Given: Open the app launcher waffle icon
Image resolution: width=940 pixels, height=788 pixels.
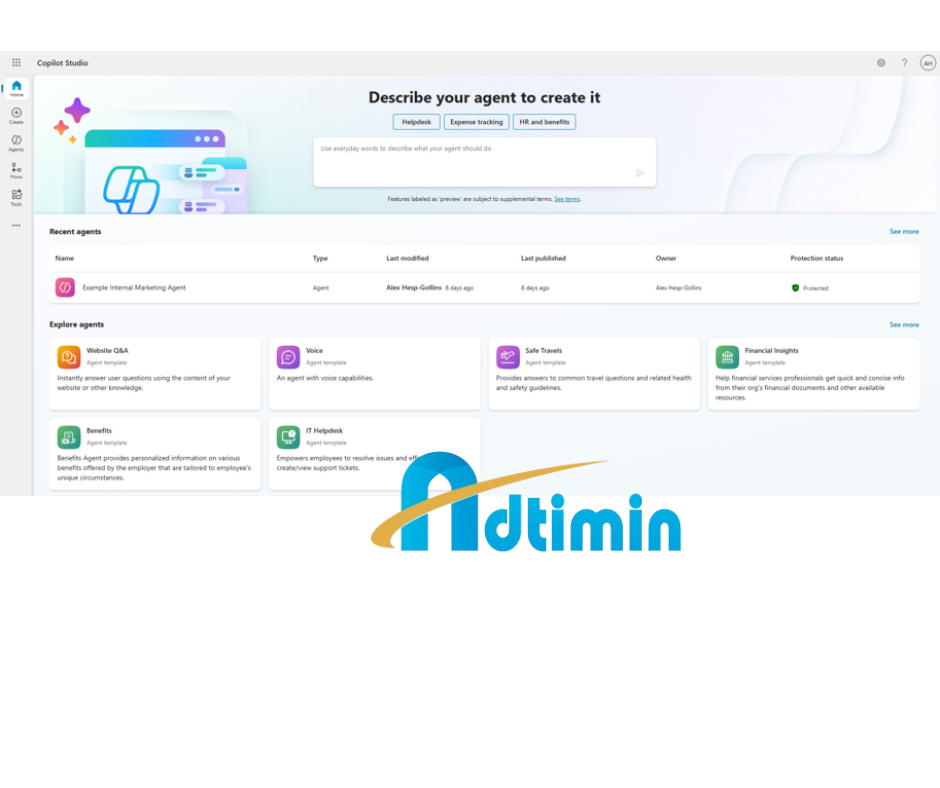Looking at the screenshot, I should [16, 63].
